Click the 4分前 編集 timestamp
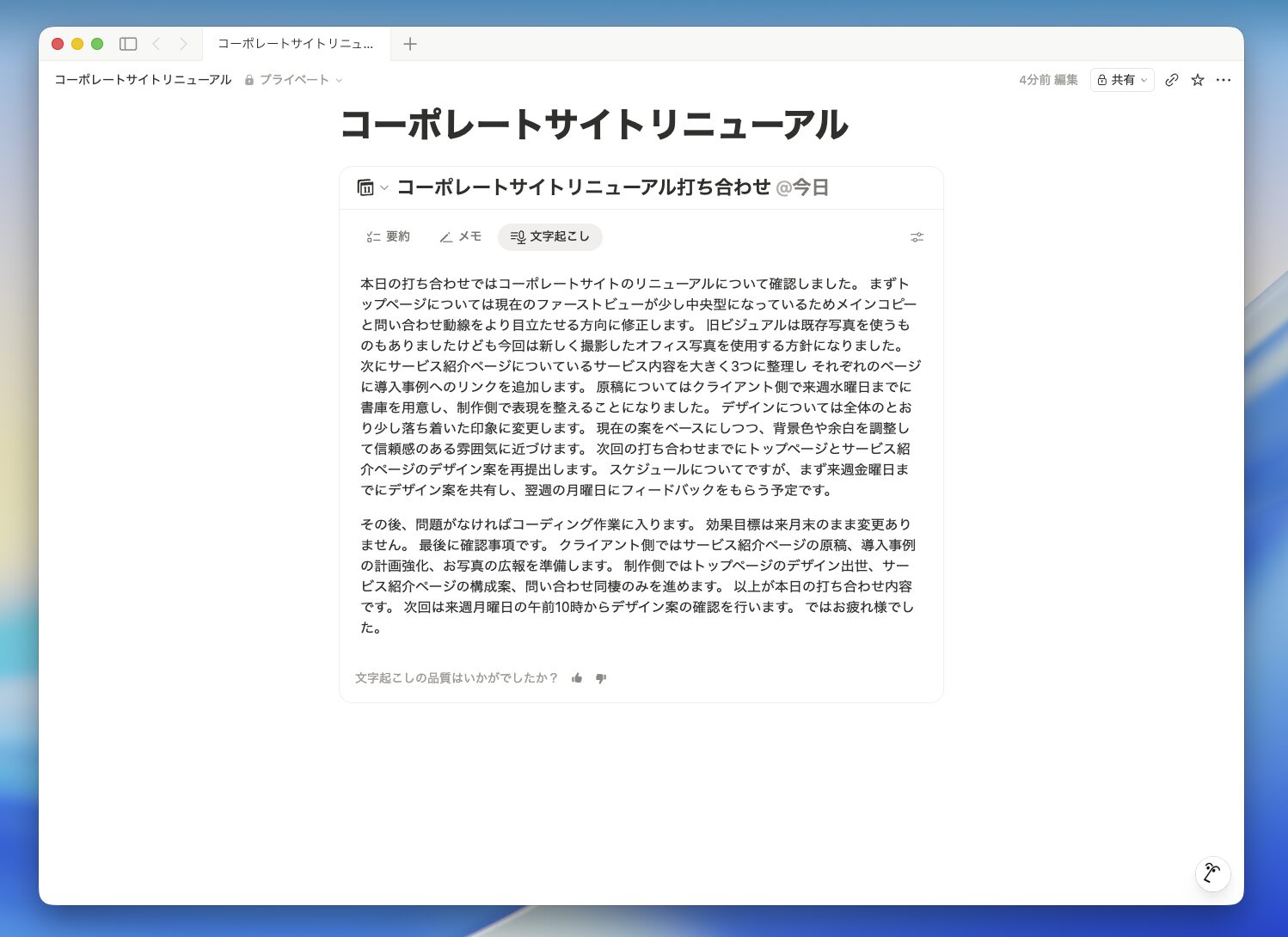 click(1048, 80)
